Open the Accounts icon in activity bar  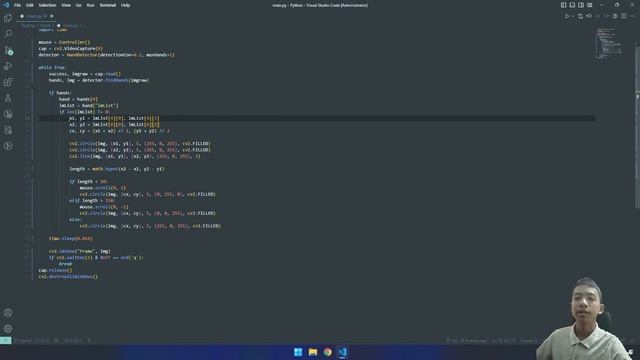coord(8,313)
